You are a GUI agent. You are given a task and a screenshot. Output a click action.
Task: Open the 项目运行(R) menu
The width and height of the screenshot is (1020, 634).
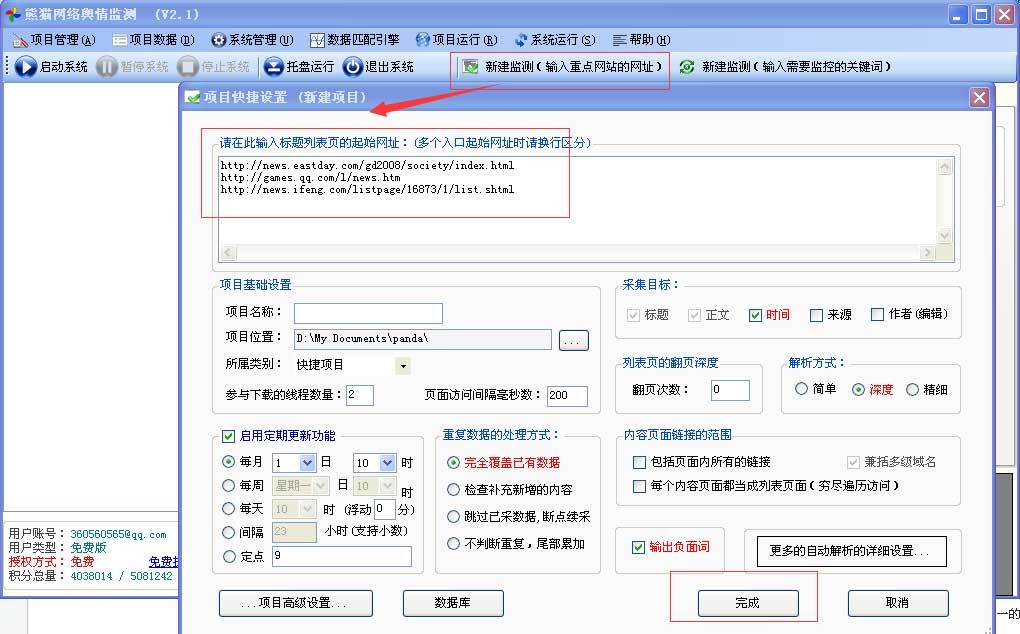pyautogui.click(x=457, y=40)
